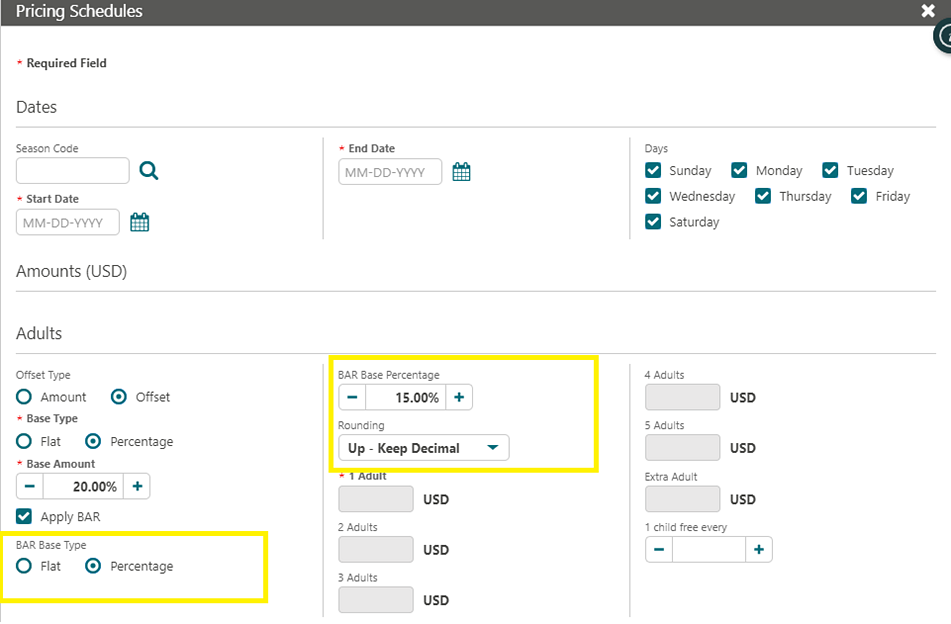Select the Flat base type radio

coord(23,441)
